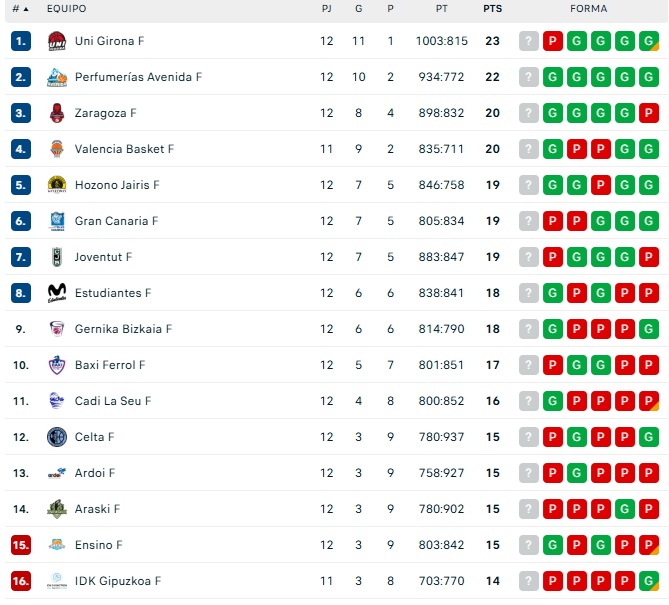Click IDK Gipuzkoa's green G form badge
The height and width of the screenshot is (605, 669).
tap(649, 581)
